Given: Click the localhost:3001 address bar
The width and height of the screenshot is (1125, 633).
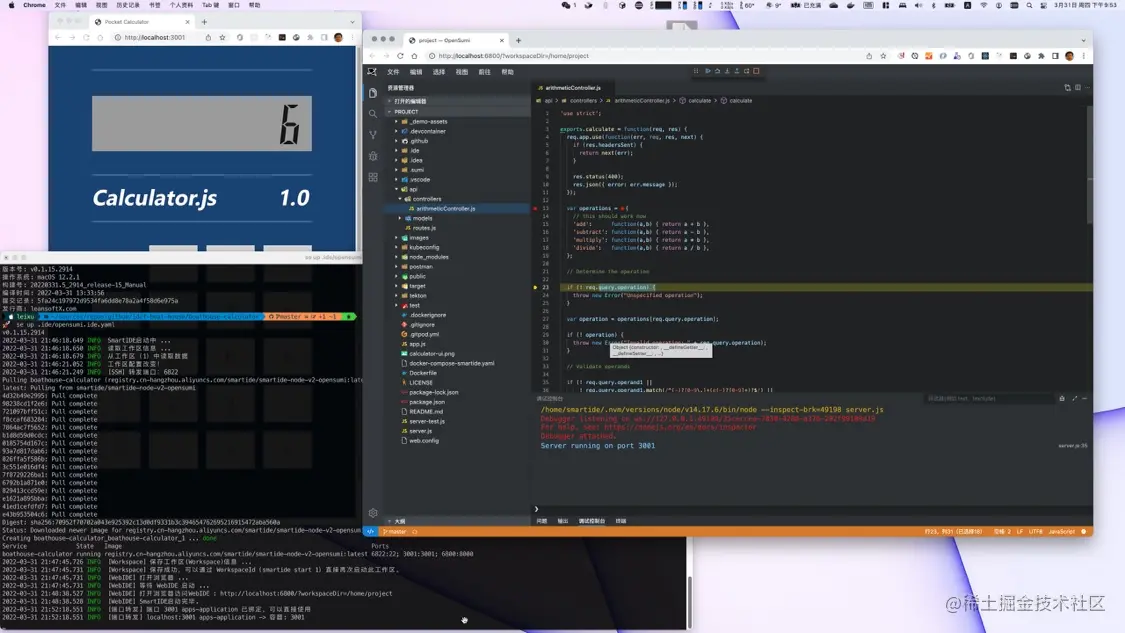Looking at the screenshot, I should pyautogui.click(x=155, y=38).
